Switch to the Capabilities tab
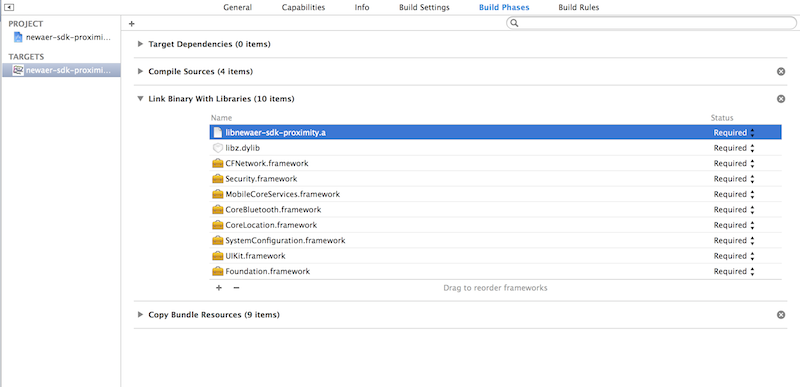Image resolution: width=800 pixels, height=387 pixels. coord(304,8)
